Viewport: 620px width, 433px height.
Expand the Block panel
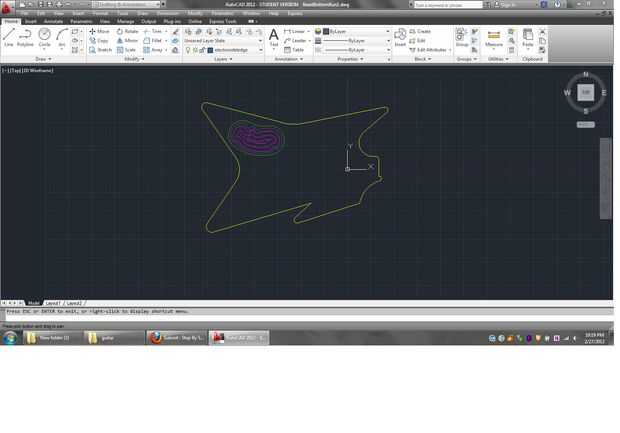tap(423, 59)
